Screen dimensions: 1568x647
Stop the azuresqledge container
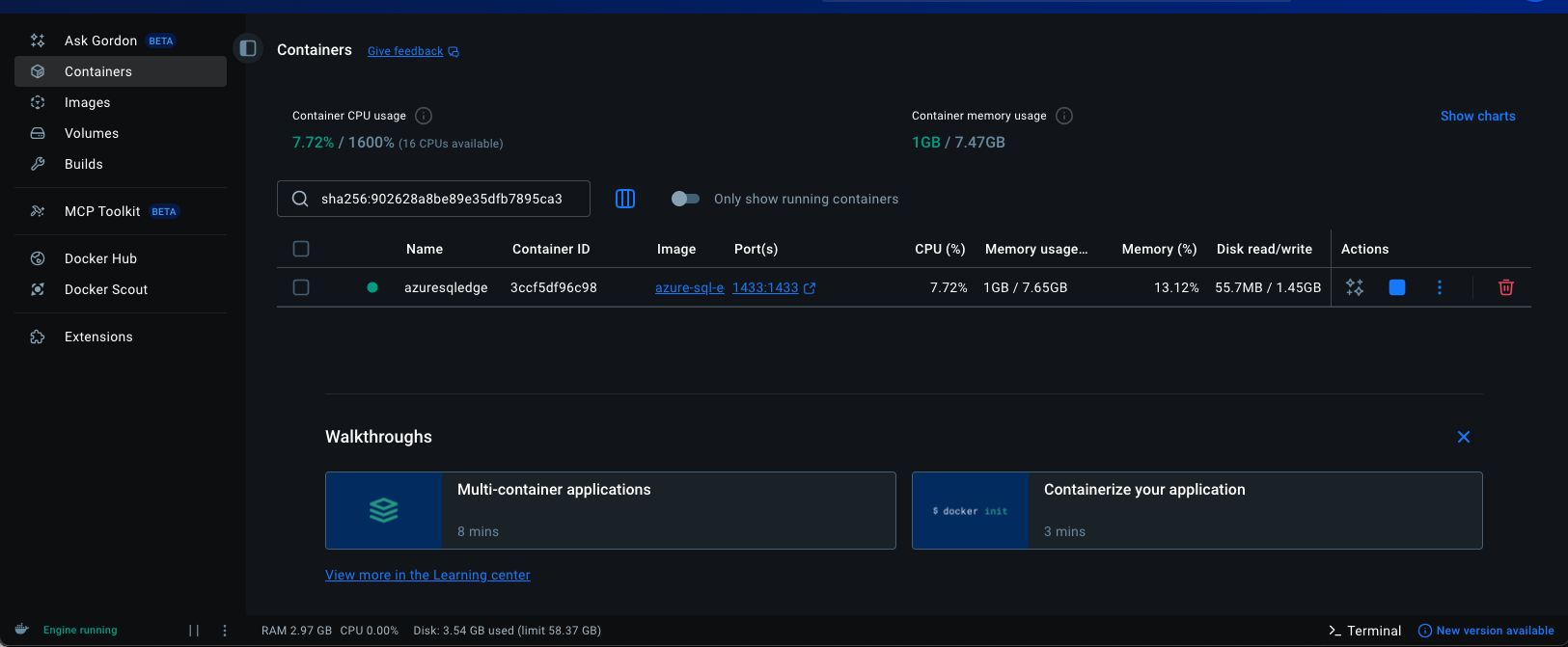1396,287
